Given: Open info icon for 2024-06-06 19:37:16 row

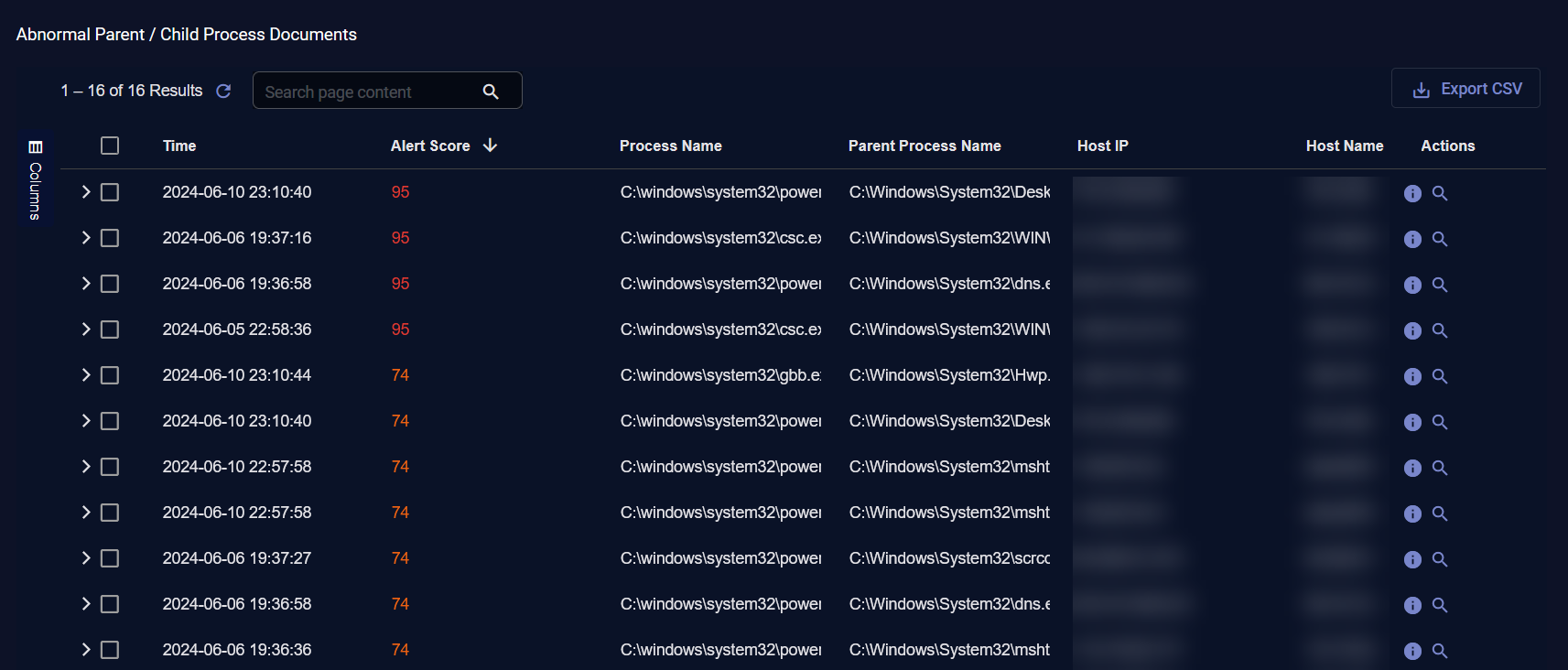Looking at the screenshot, I should pyautogui.click(x=1412, y=239).
